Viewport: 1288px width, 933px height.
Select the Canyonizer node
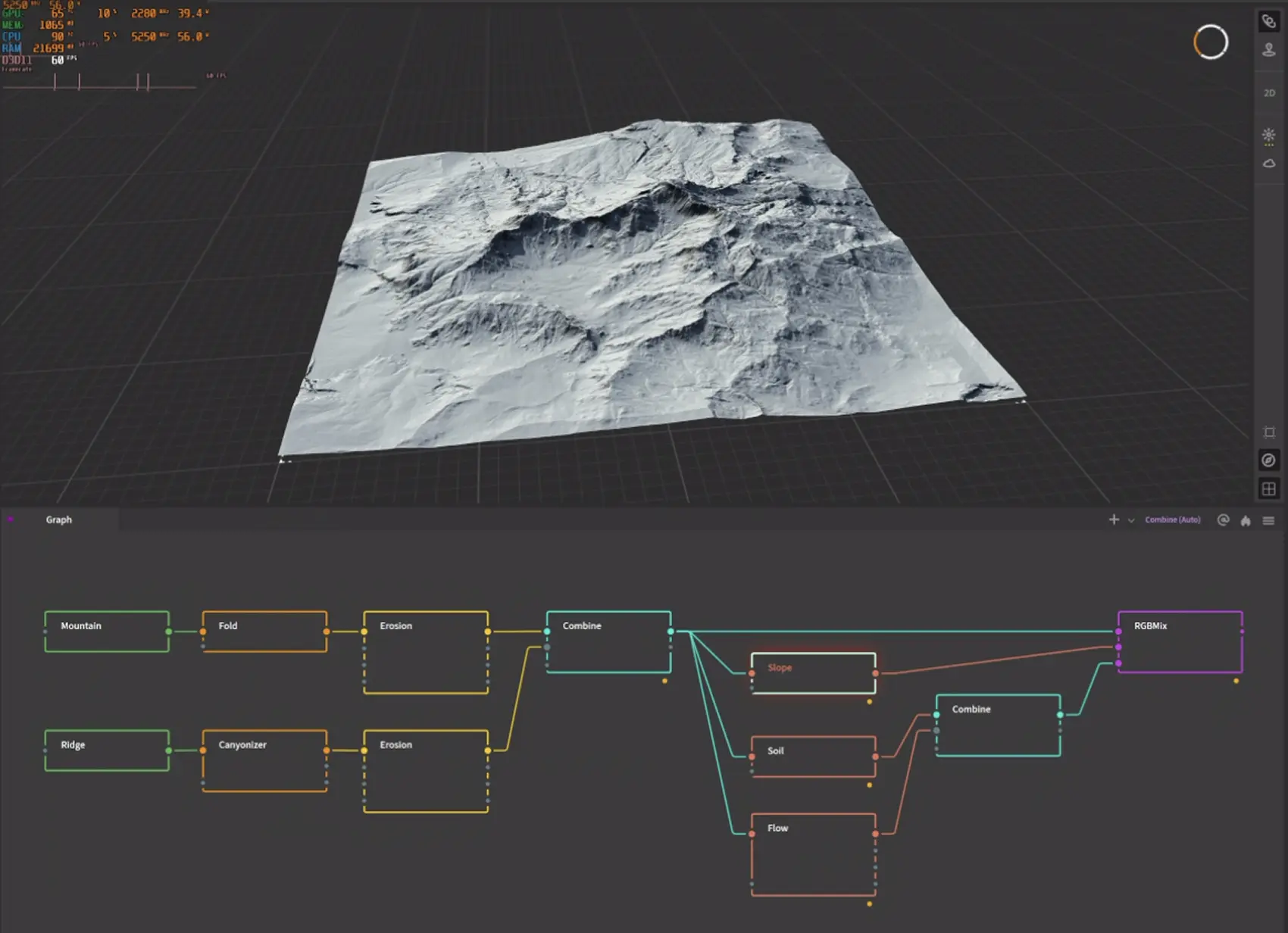pyautogui.click(x=264, y=760)
